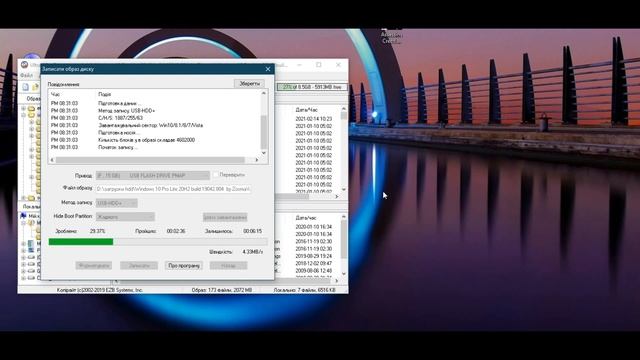Click the new file icon in UltraISO toolbar

click(x=26, y=87)
